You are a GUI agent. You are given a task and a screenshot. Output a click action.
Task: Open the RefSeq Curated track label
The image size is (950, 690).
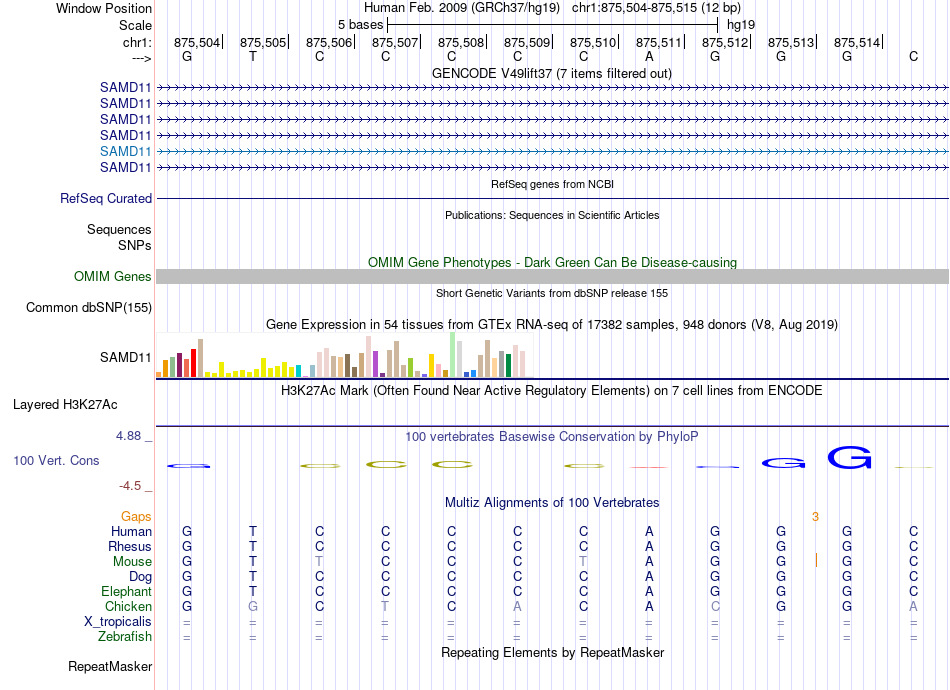point(106,199)
